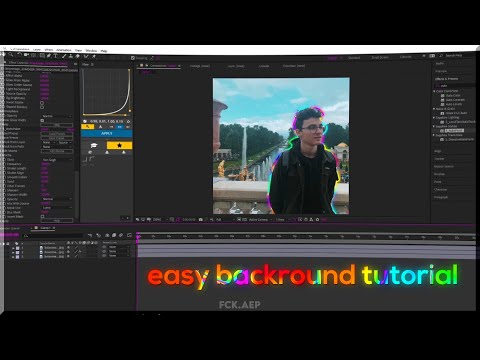Collapse the Noise & Grain category
Viewport: 480px width, 360px height.
click(x=434, y=109)
